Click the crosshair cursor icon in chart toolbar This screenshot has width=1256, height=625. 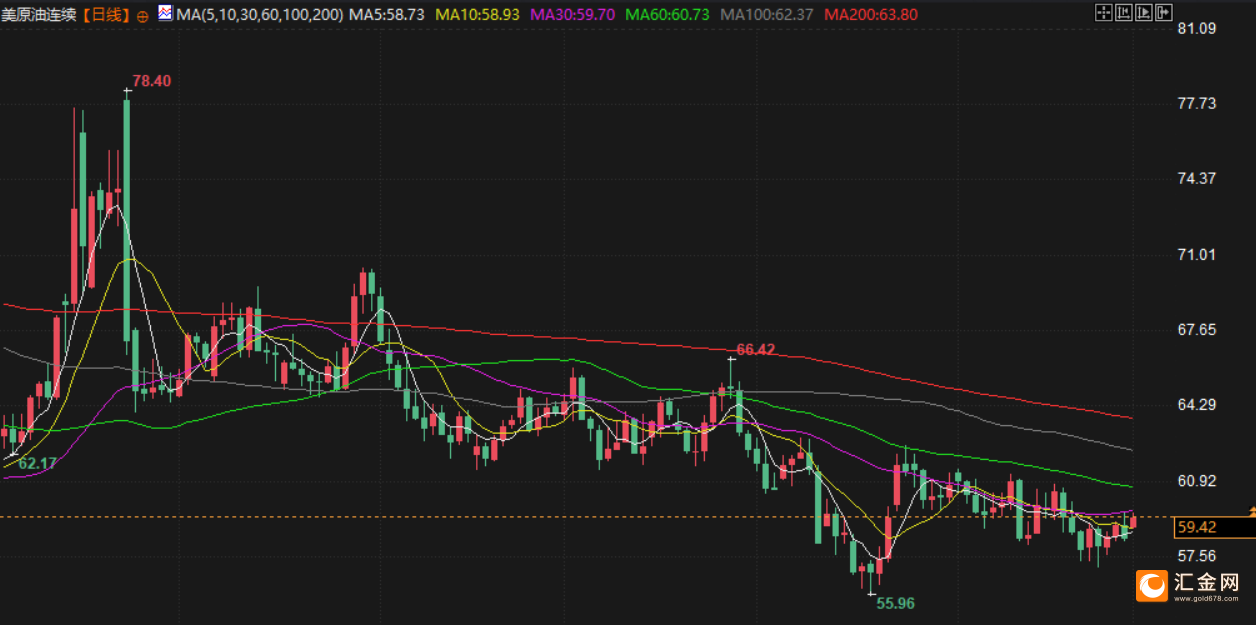1104,12
